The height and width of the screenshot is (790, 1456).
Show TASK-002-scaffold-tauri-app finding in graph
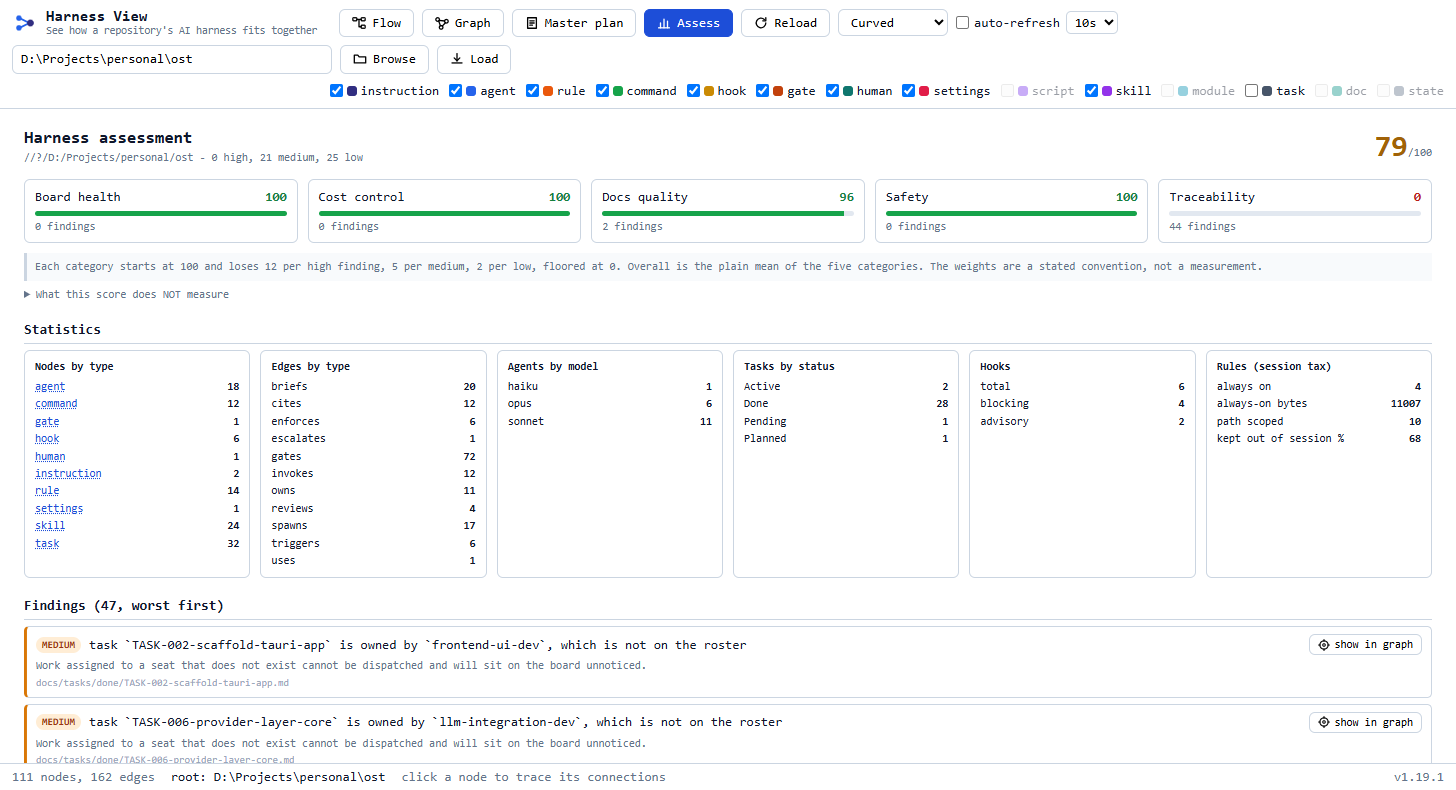click(x=1365, y=645)
